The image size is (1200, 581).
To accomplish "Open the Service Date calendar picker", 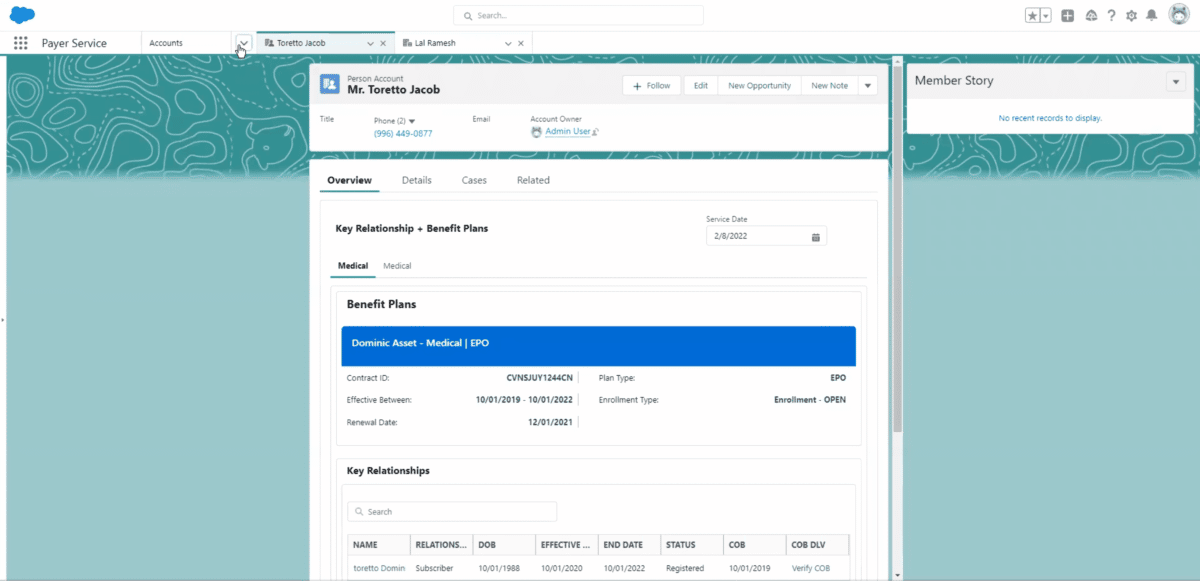I will pyautogui.click(x=815, y=236).
